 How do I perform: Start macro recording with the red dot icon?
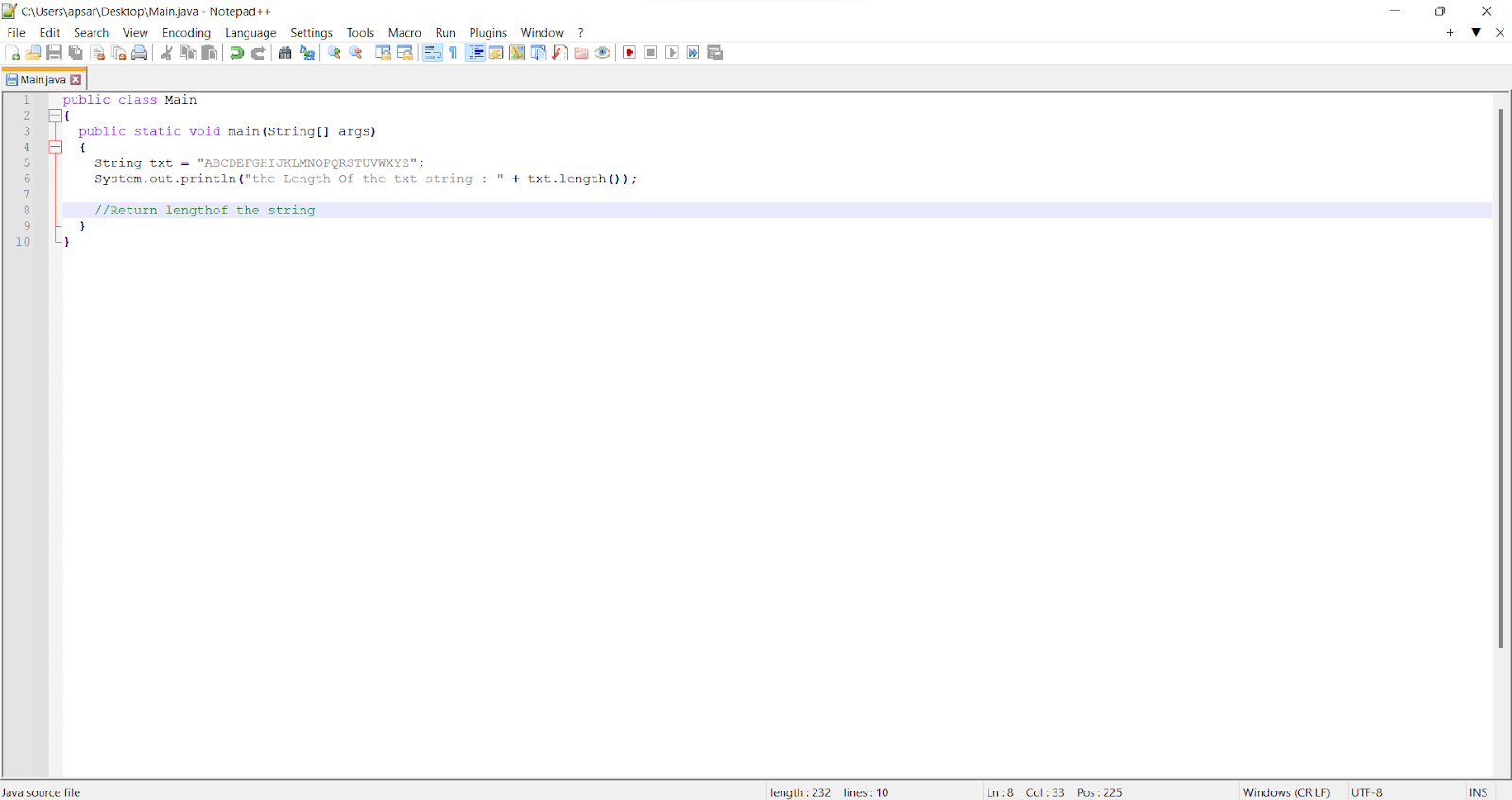(629, 53)
